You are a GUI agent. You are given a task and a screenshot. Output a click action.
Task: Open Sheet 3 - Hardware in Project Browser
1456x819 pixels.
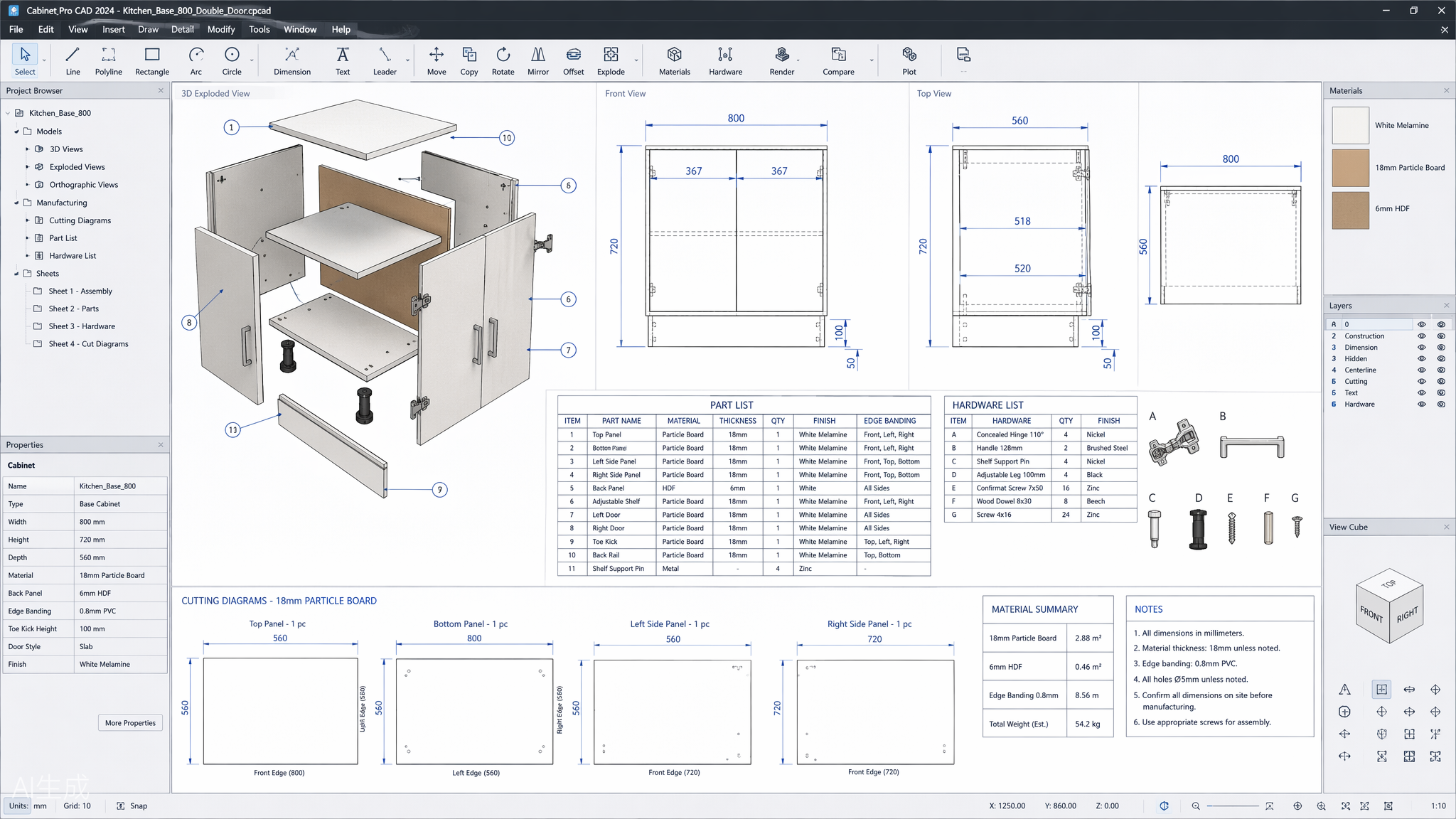coord(82,326)
